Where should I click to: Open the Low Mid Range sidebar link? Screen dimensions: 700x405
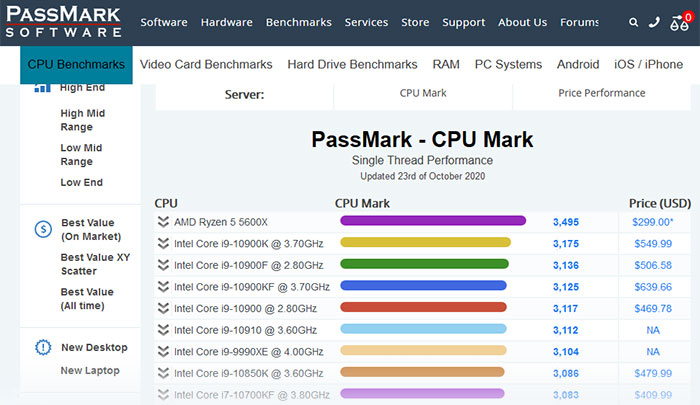pyautogui.click(x=81, y=154)
